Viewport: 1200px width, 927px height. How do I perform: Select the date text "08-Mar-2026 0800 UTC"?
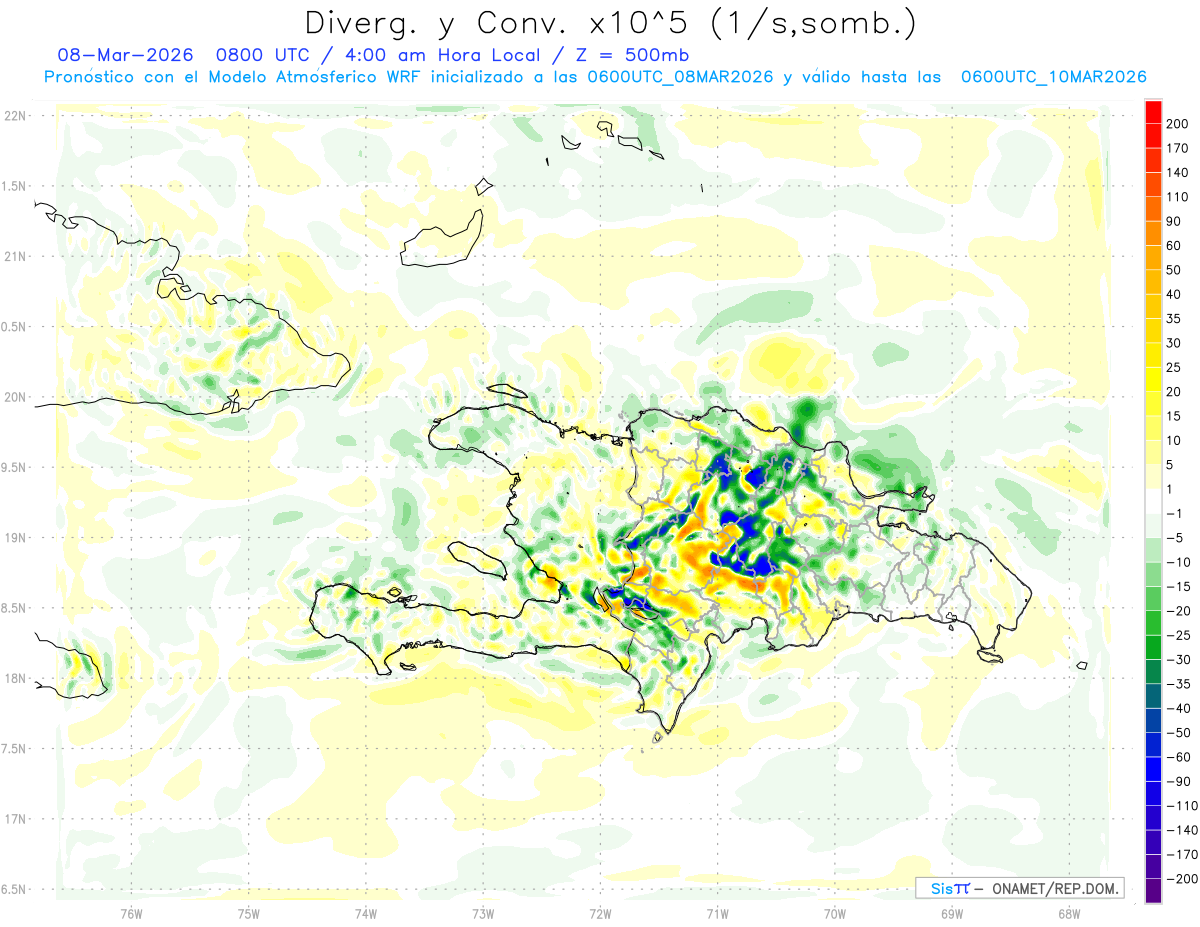pos(185,54)
